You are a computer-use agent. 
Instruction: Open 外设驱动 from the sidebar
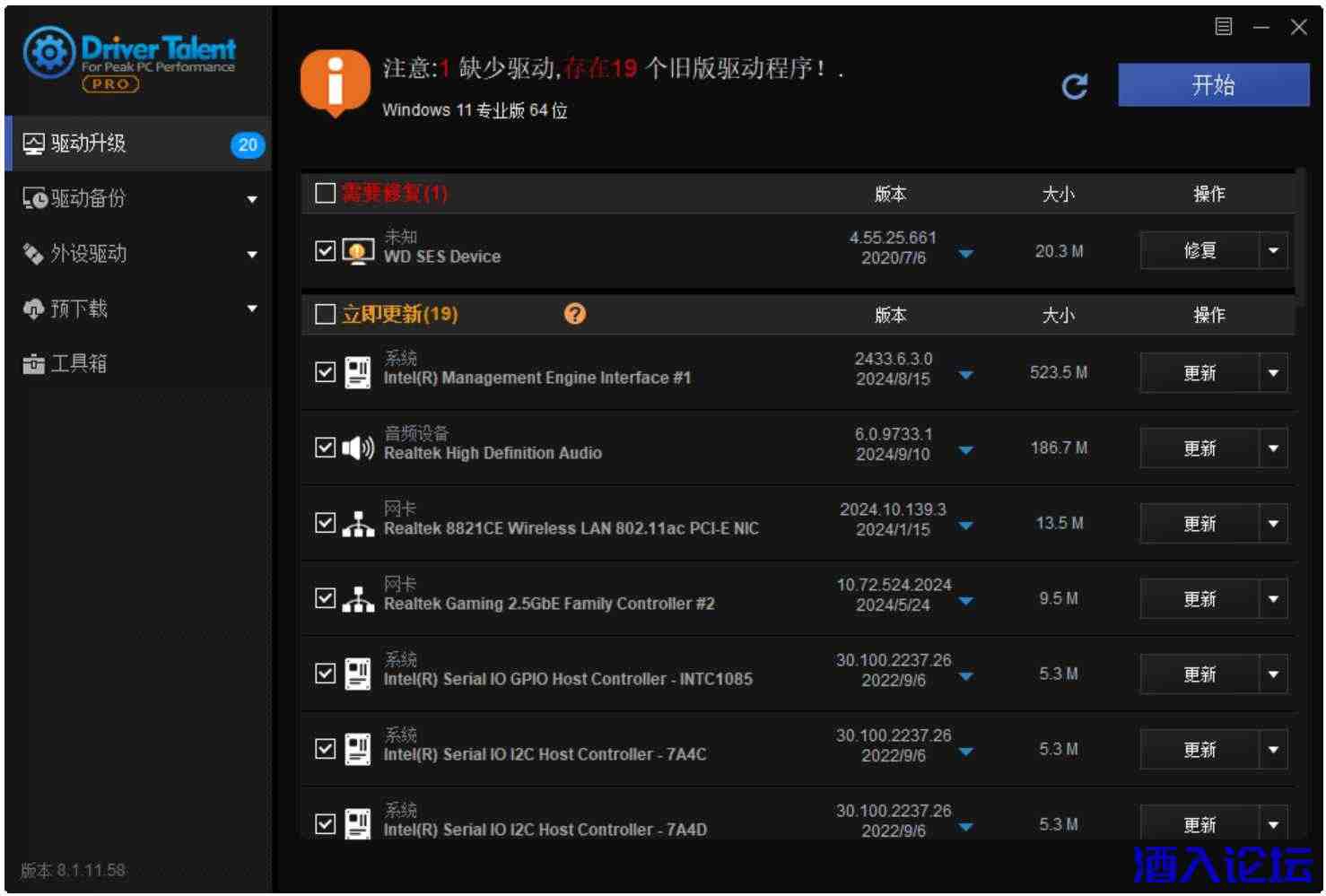click(81, 254)
